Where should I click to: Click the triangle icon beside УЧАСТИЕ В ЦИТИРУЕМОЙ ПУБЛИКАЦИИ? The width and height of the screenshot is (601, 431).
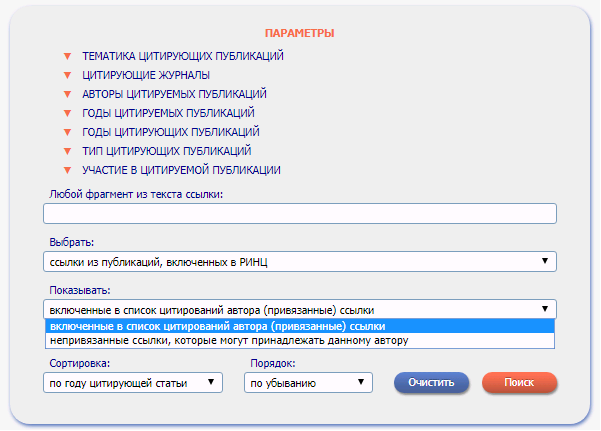[68, 170]
